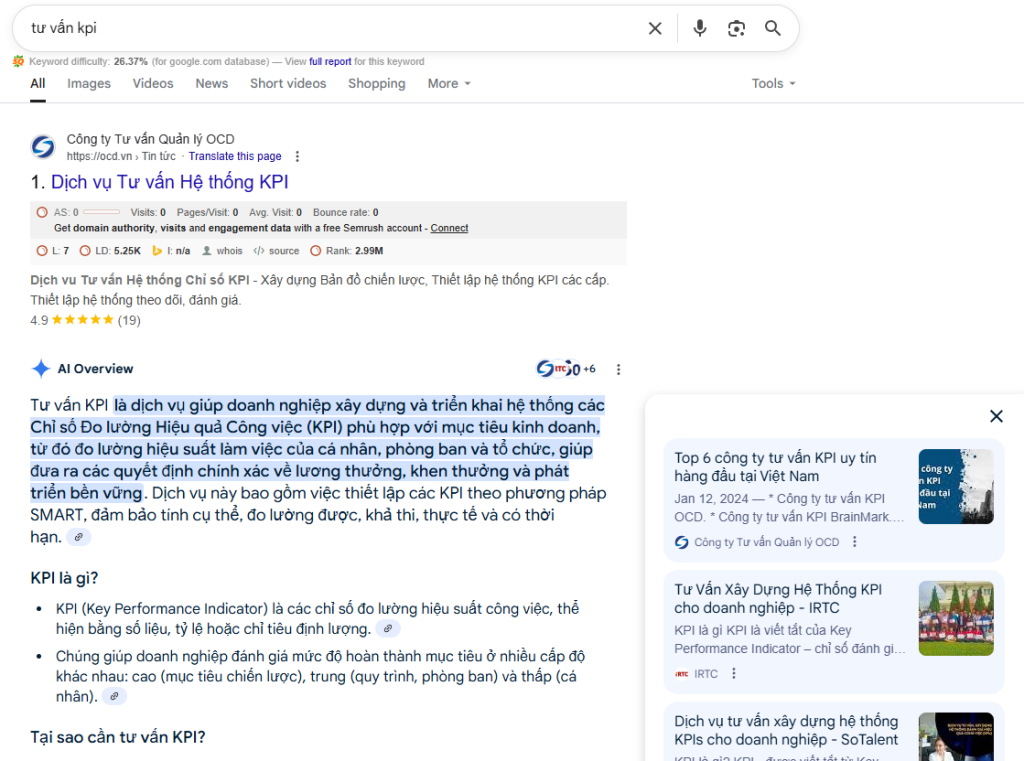This screenshot has width=1024, height=761.
Task: Click the 'Avg. Visit: 0' metric
Action: (276, 212)
